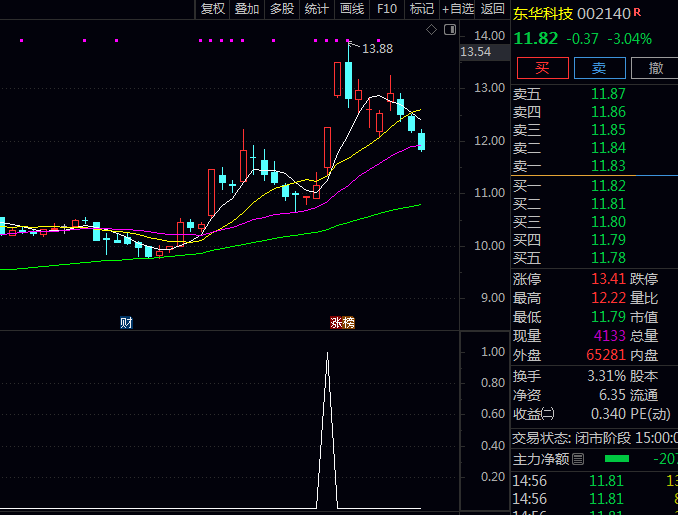Open the 统计 statistics menu
This screenshot has width=678, height=515.
[x=316, y=9]
